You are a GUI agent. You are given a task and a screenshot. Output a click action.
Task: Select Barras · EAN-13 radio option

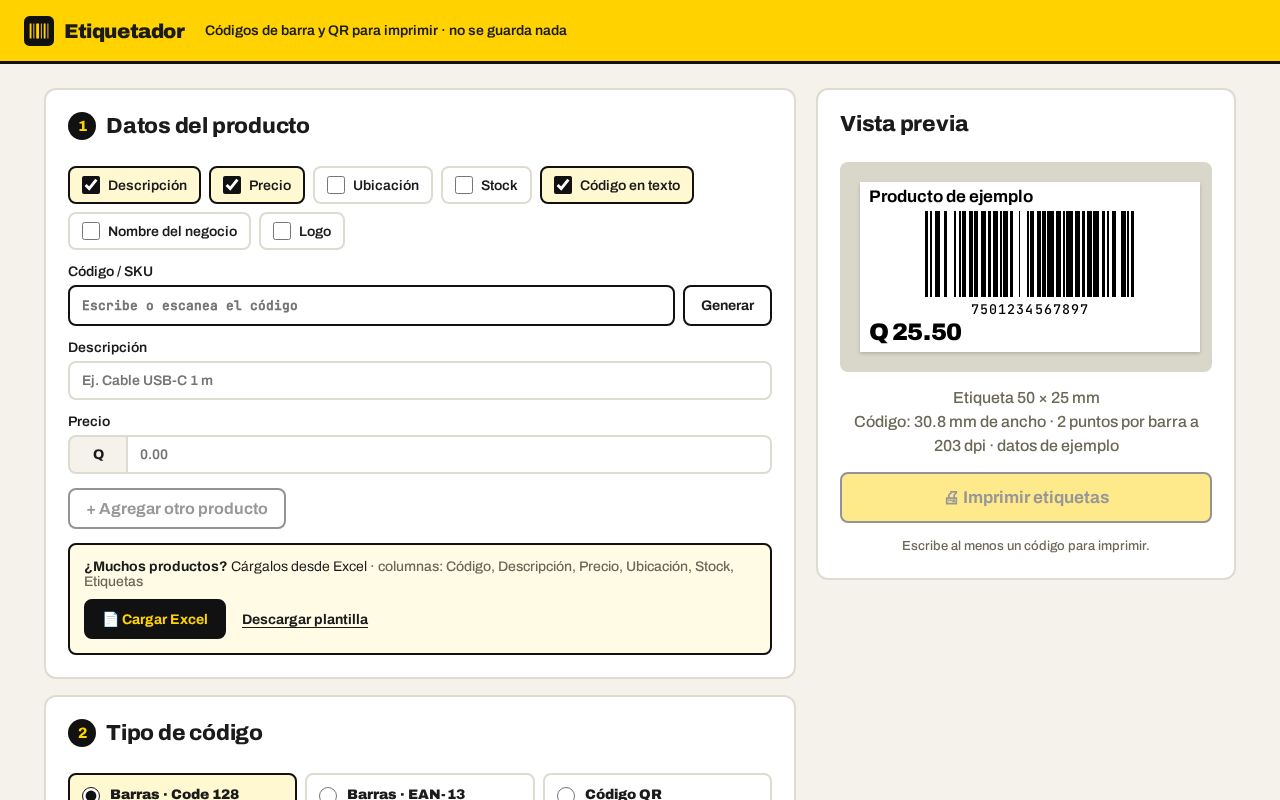(328, 796)
